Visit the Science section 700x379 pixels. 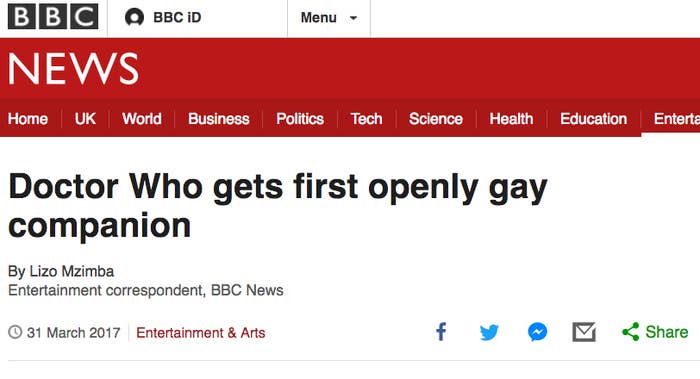pos(436,119)
